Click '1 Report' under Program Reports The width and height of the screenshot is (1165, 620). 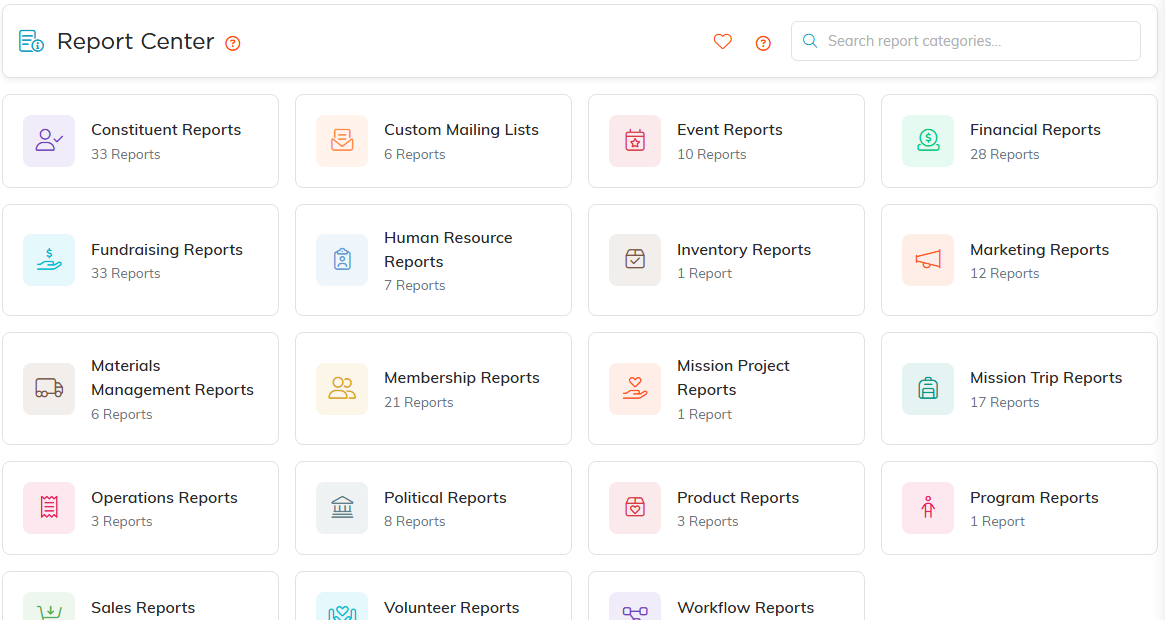point(997,522)
